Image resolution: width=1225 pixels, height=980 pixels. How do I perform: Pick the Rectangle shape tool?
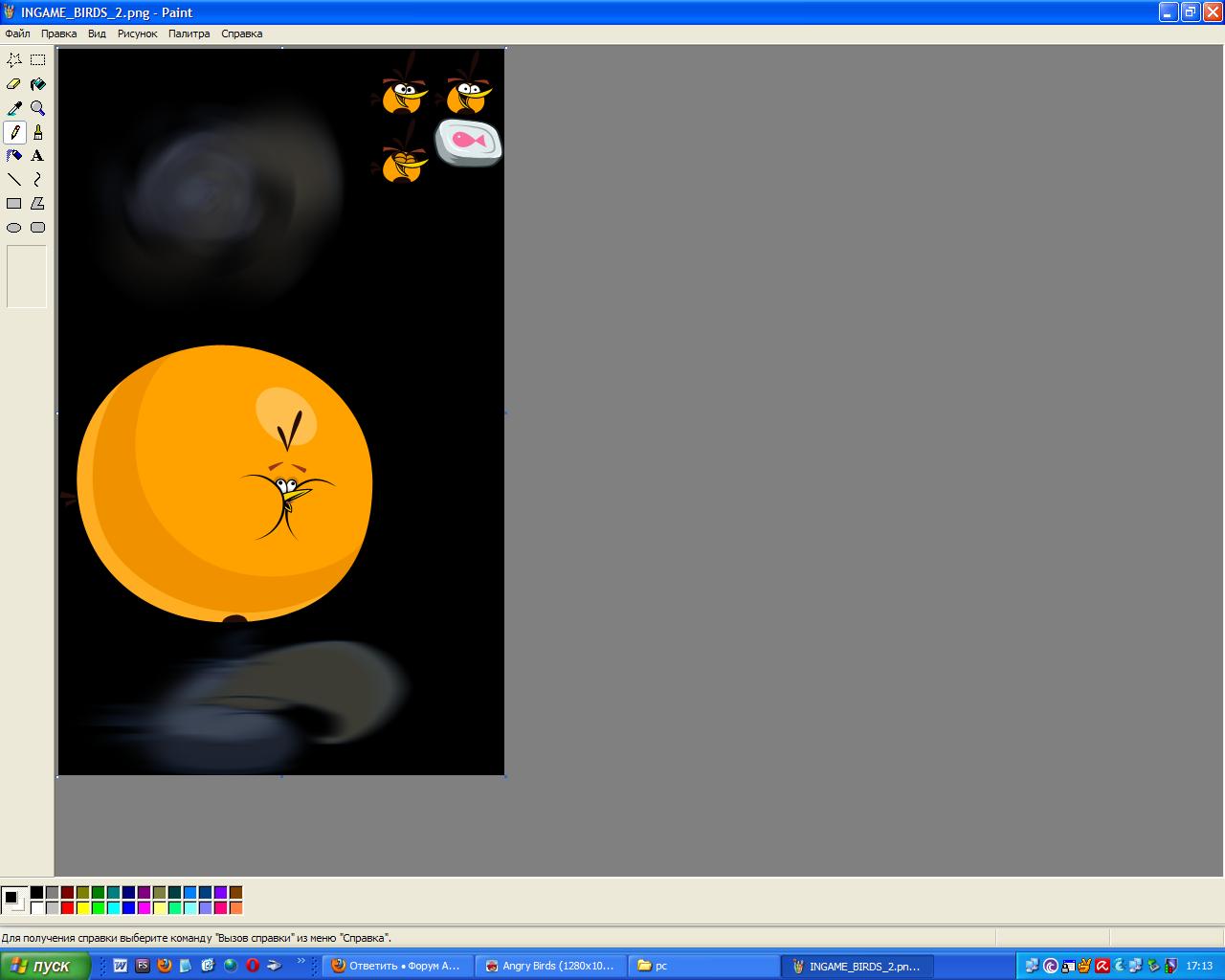[x=14, y=204]
